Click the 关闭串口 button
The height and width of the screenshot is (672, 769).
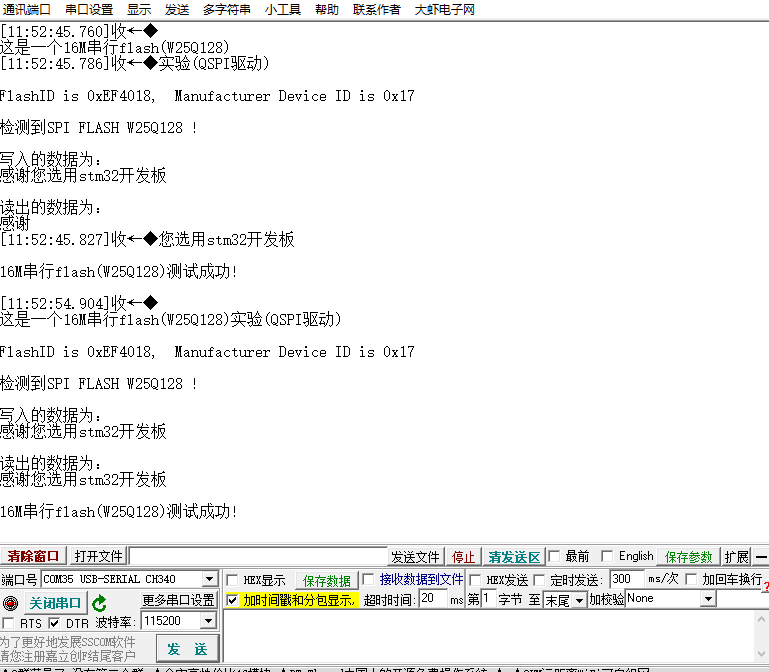pyautogui.click(x=55, y=603)
